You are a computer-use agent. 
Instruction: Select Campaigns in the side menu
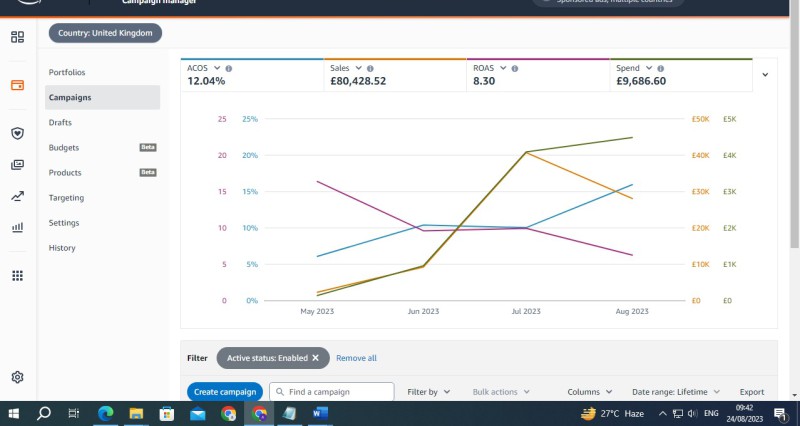pyautogui.click(x=103, y=97)
